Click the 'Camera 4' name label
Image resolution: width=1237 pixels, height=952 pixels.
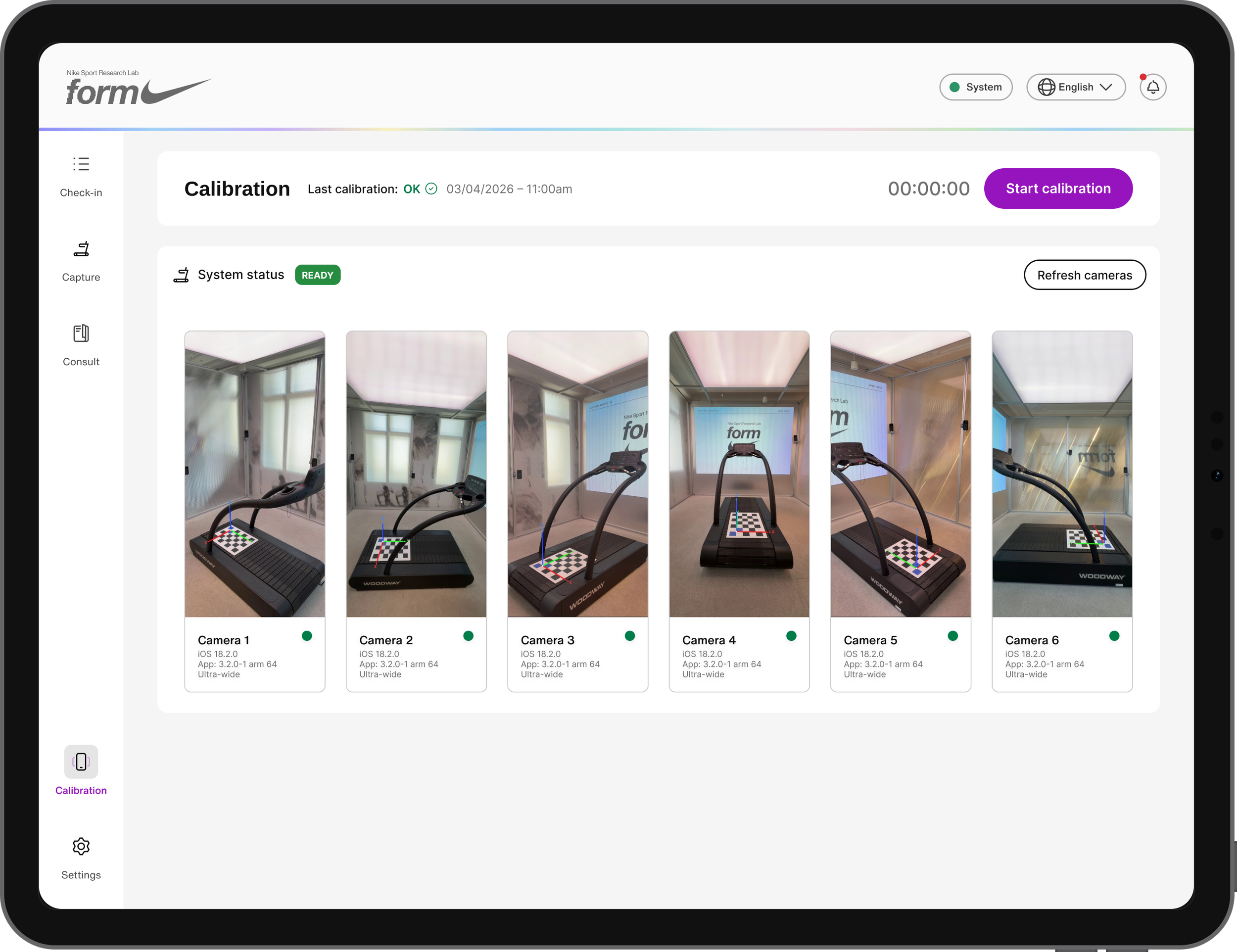(709, 640)
